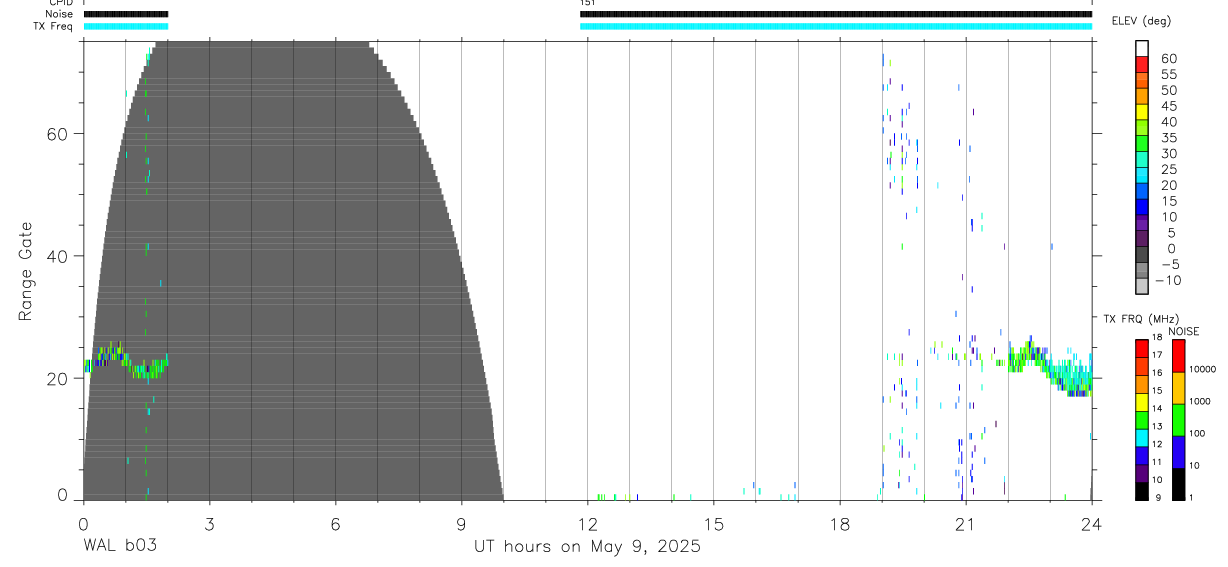The height and width of the screenshot is (567, 1228).
Task: Click "UT hours on May 9, 2025" caption
Action: click(587, 546)
